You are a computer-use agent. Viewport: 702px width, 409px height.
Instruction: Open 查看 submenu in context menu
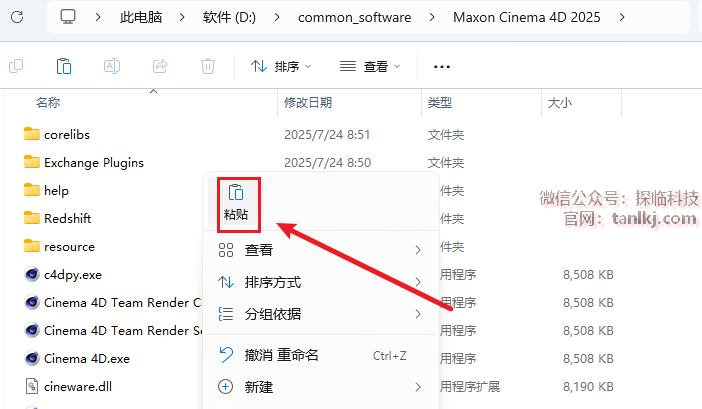[x=321, y=250]
